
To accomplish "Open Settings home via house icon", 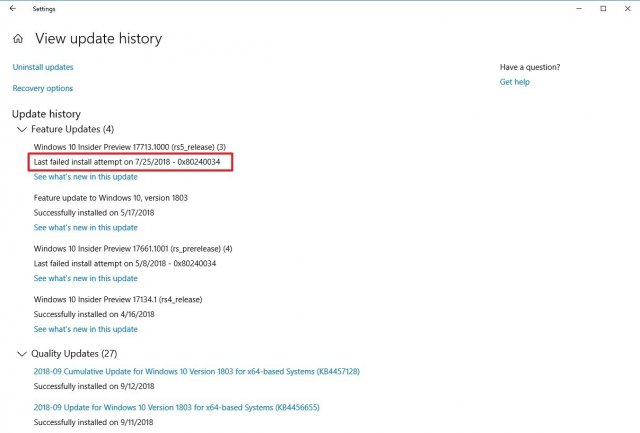I will [x=18, y=39].
